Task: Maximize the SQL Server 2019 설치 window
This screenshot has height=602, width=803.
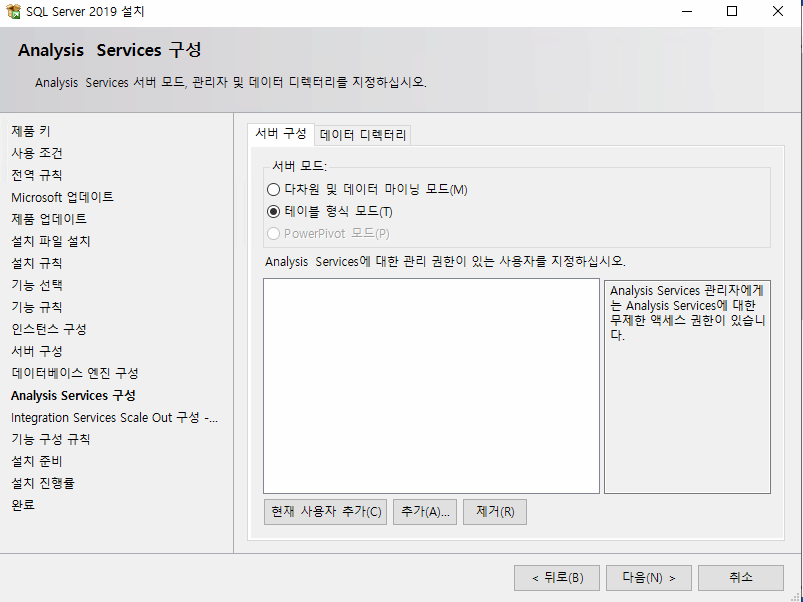Action: pyautogui.click(x=732, y=11)
